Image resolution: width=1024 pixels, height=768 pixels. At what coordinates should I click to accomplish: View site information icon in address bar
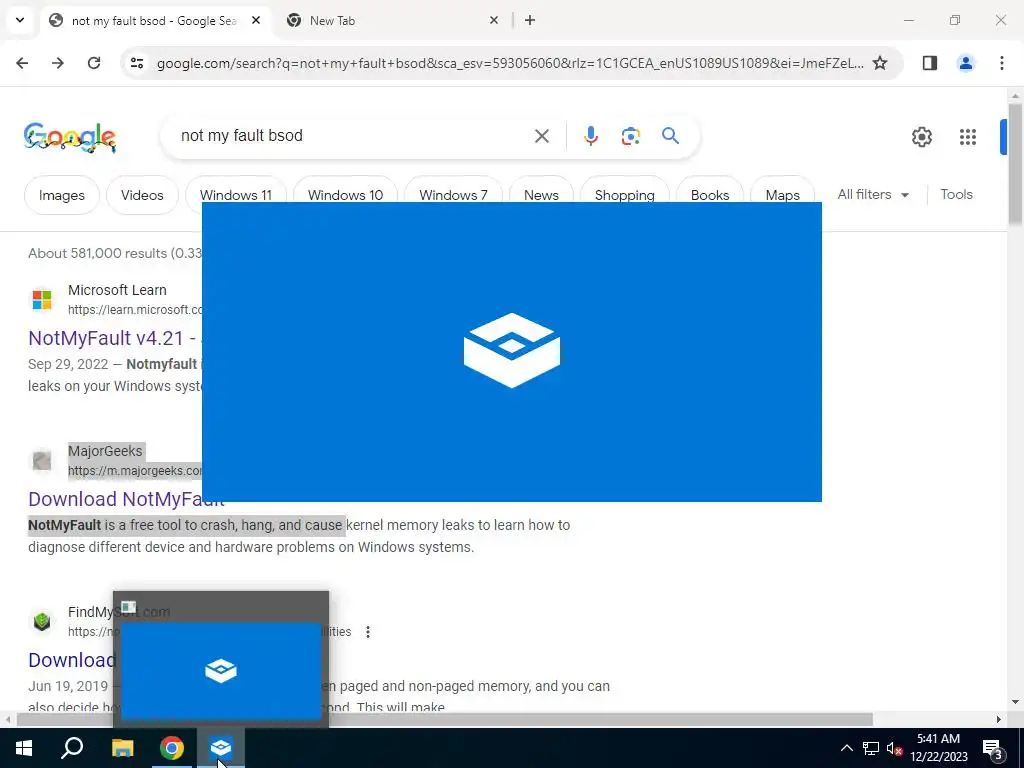tap(137, 63)
